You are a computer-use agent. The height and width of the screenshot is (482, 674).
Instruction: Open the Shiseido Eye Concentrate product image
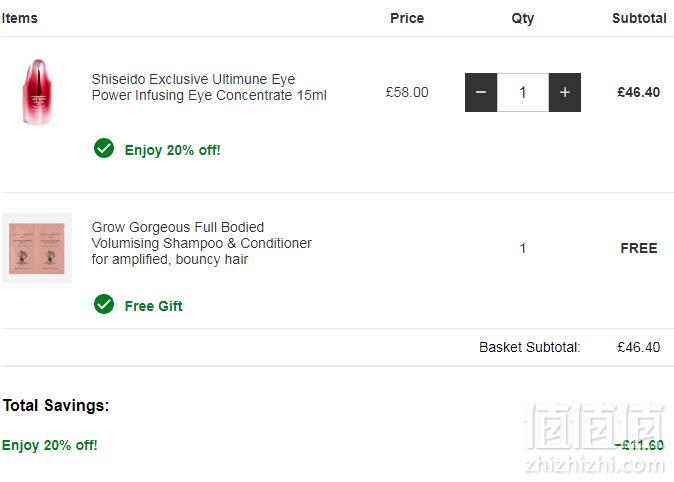[x=37, y=92]
